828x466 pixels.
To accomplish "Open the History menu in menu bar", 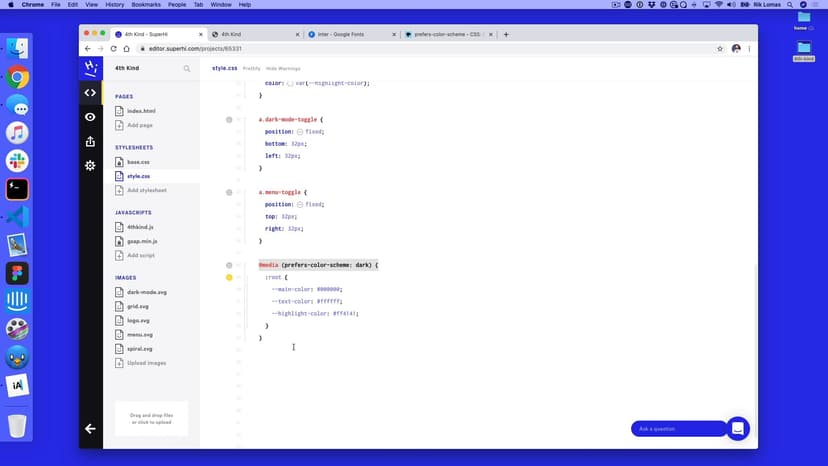I will coord(114,5).
